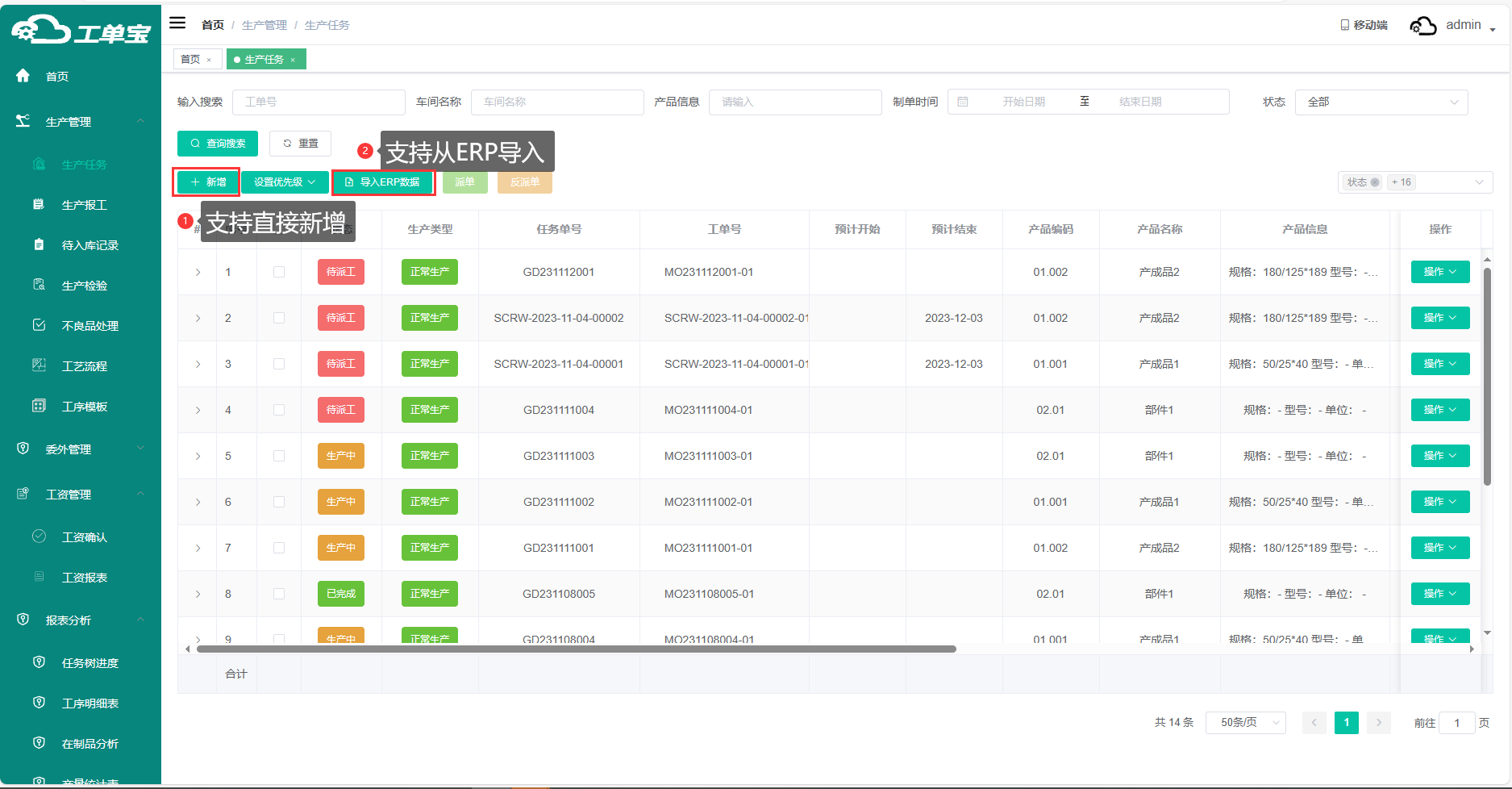Open 工资确认 in the sidebar menu
The height and width of the screenshot is (789, 1512).
tap(84, 537)
